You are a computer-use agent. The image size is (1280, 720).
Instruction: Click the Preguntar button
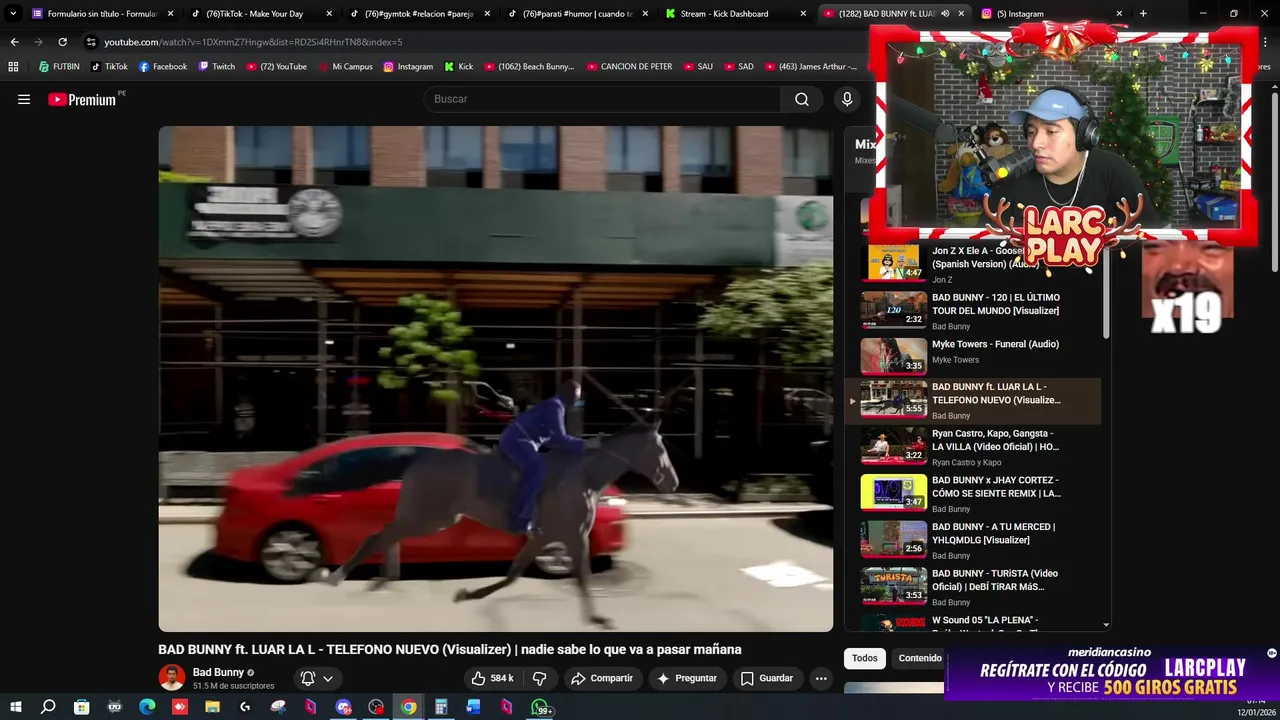coord(686,678)
